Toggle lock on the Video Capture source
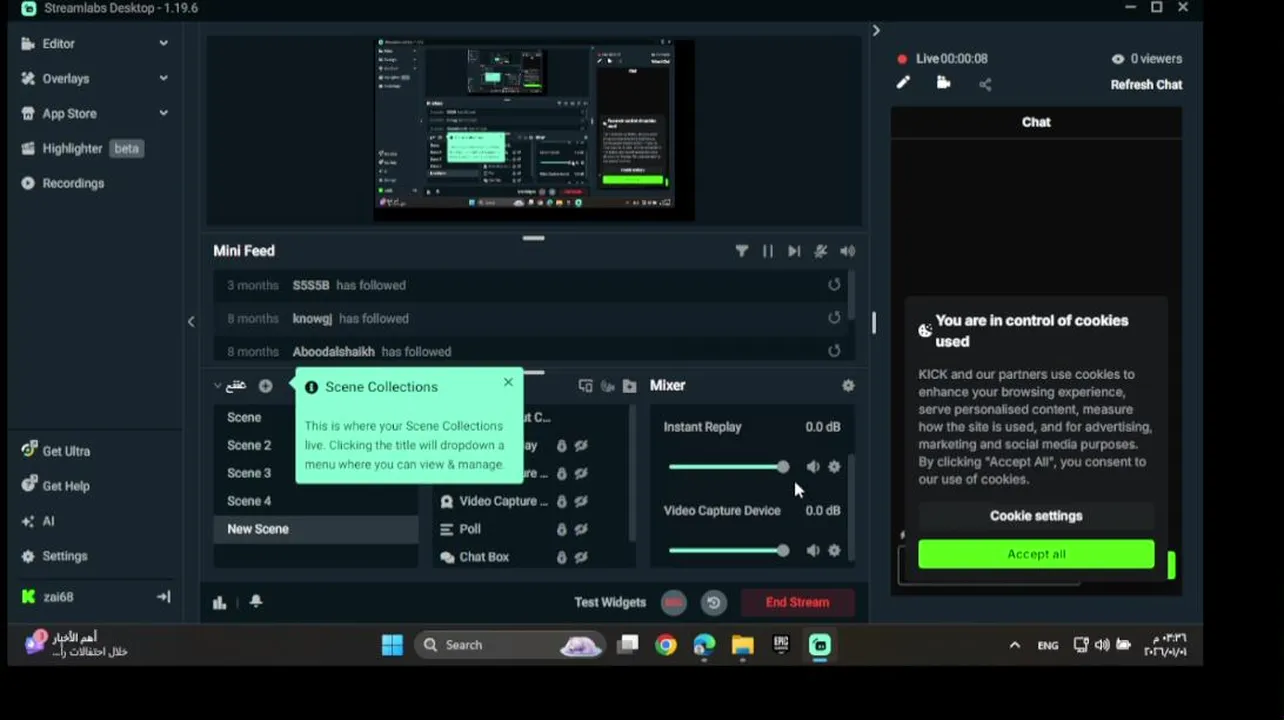Image resolution: width=1284 pixels, height=720 pixels. (561, 502)
